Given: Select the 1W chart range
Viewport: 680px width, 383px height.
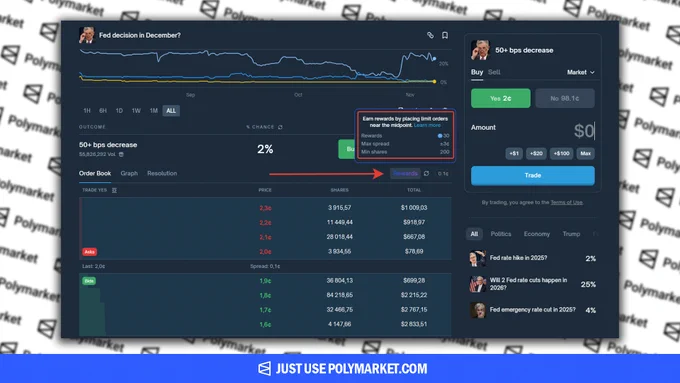Looking at the screenshot, I should [x=136, y=111].
